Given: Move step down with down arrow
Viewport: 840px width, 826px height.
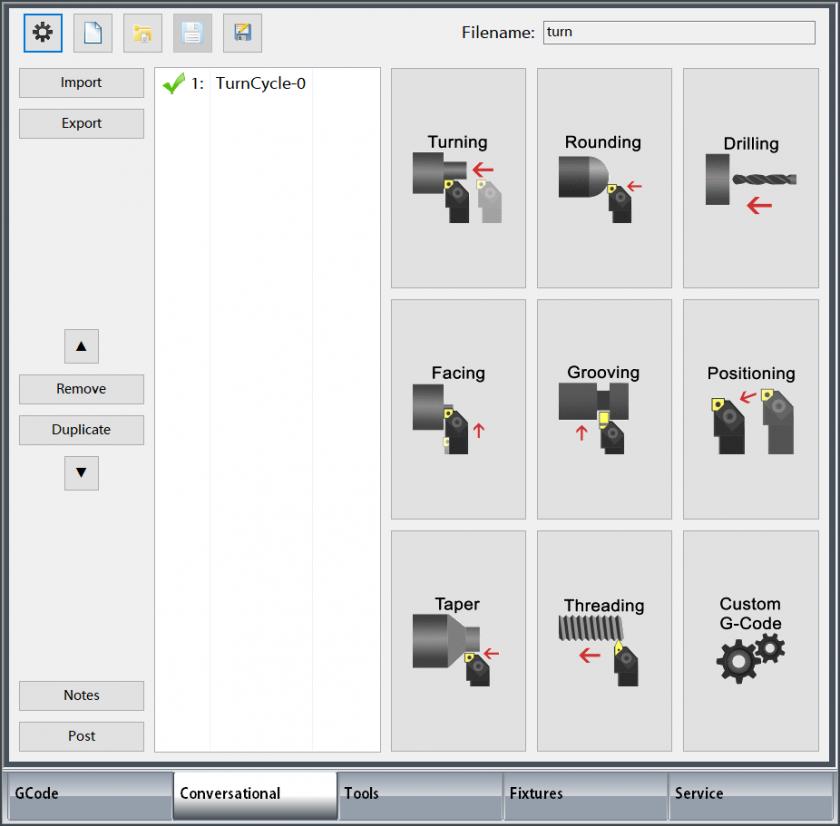Looking at the screenshot, I should [81, 472].
